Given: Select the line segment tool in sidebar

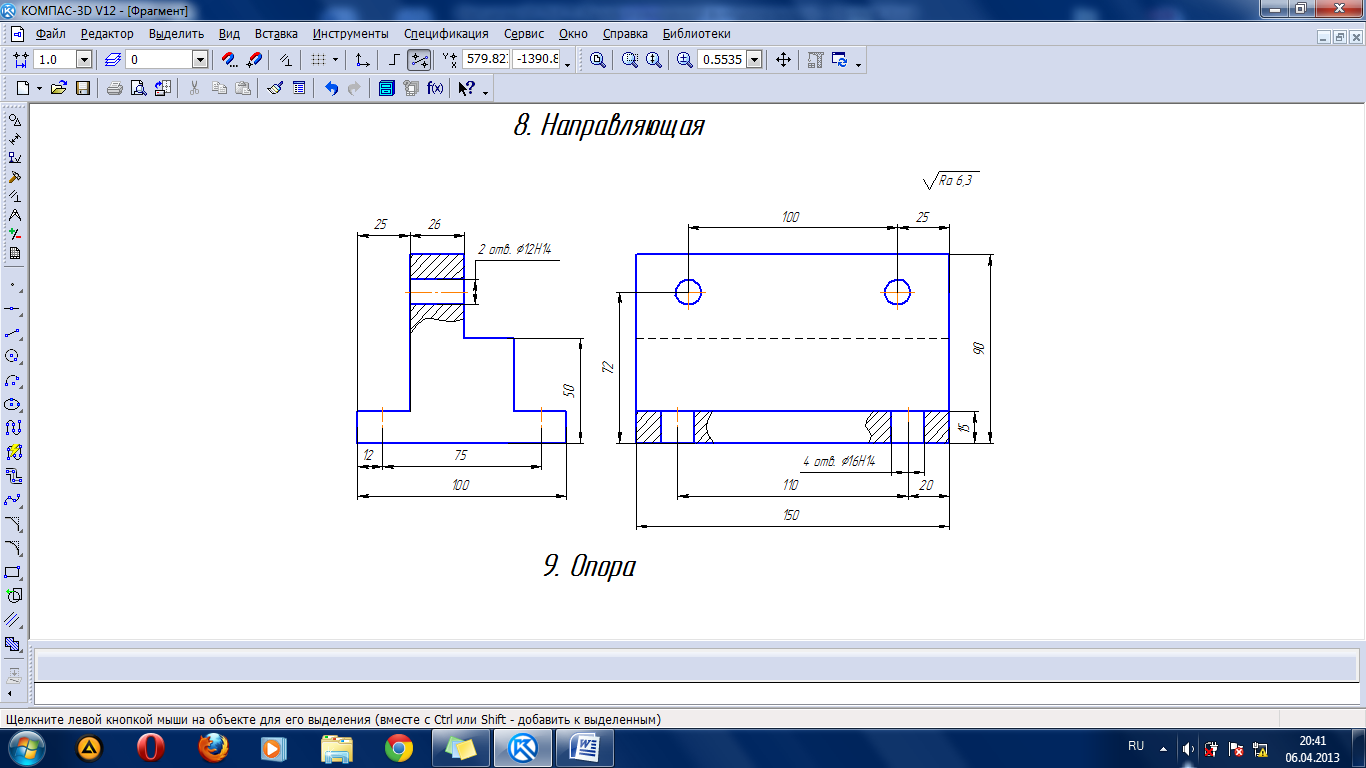Looking at the screenshot, I should tap(14, 332).
